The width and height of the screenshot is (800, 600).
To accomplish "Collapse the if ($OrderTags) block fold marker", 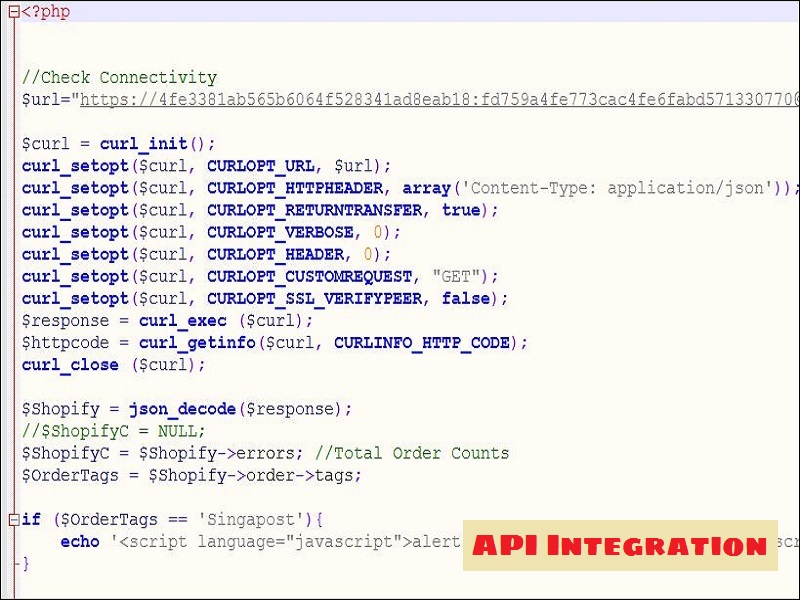I will click(x=13, y=519).
